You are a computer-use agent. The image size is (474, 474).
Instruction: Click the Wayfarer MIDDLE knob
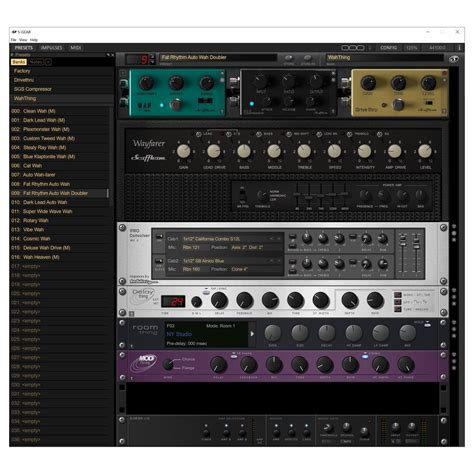point(274,151)
